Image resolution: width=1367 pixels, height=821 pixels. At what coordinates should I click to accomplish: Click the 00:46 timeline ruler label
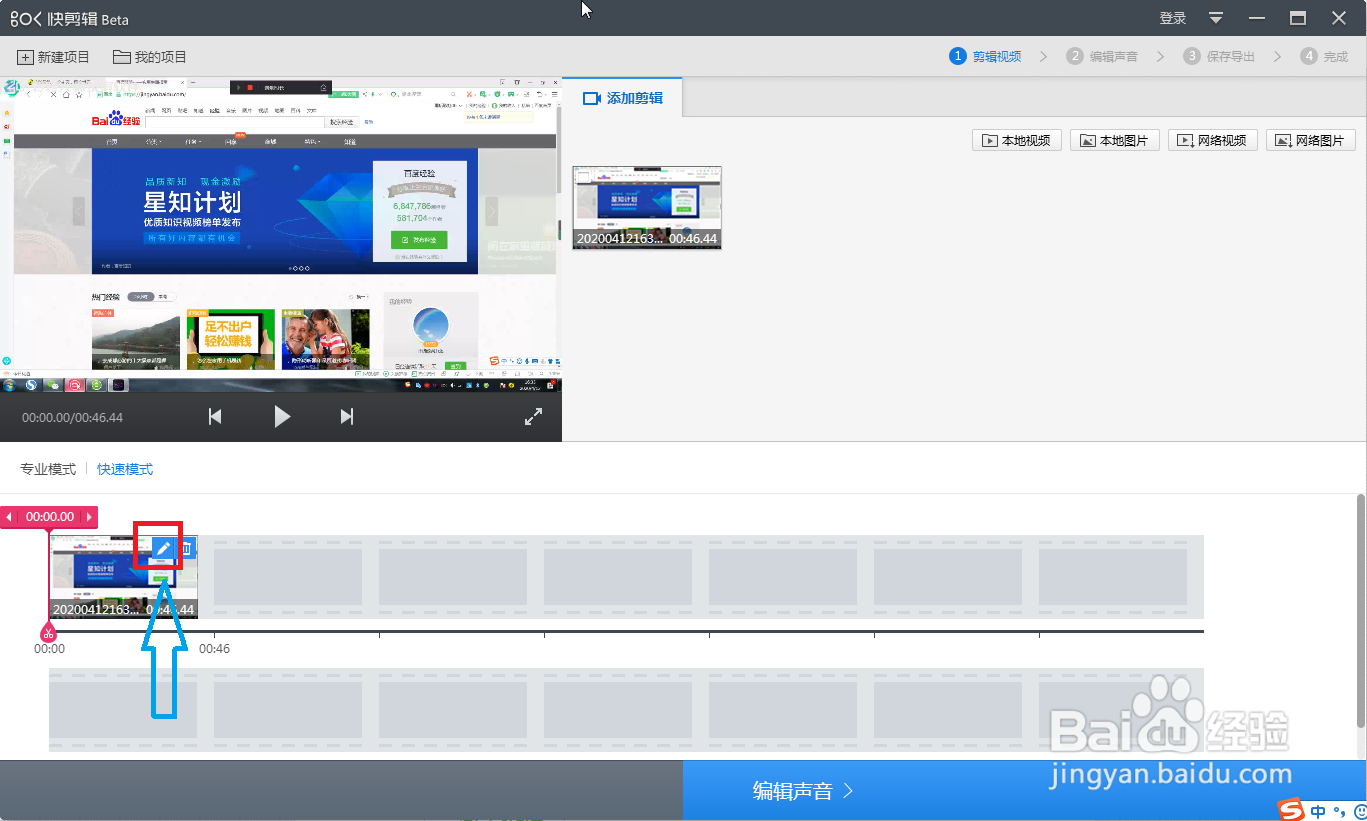[x=214, y=649]
